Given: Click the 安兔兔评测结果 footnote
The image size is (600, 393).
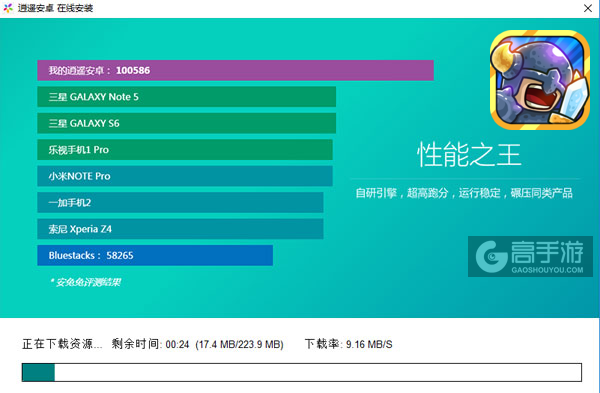Looking at the screenshot, I should click(86, 282).
